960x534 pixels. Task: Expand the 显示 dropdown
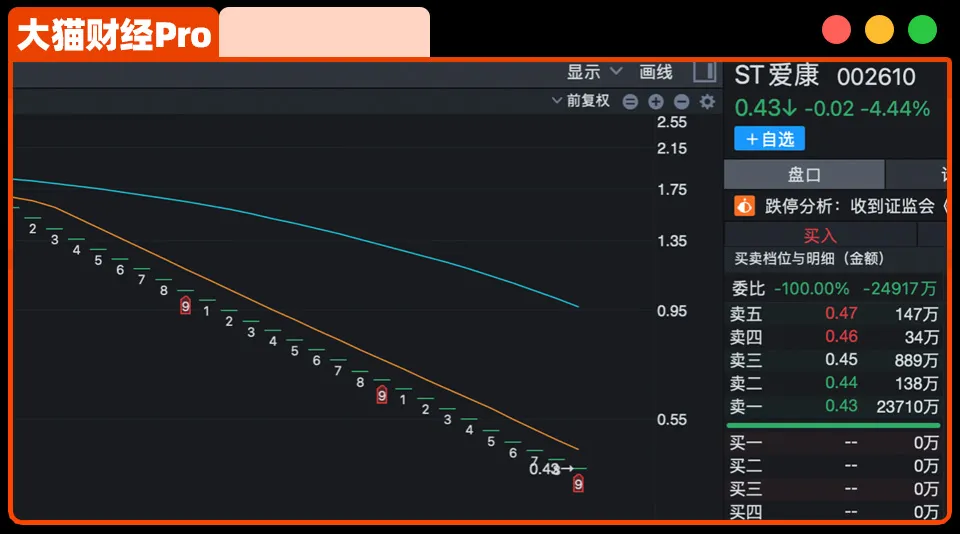(x=595, y=71)
